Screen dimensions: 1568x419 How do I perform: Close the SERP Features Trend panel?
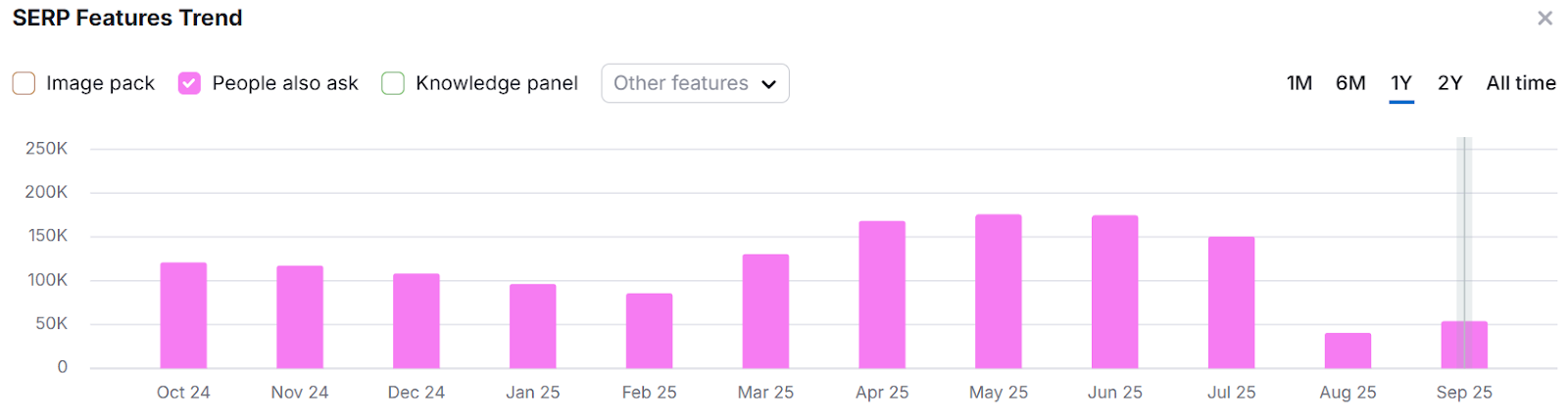point(1544,18)
